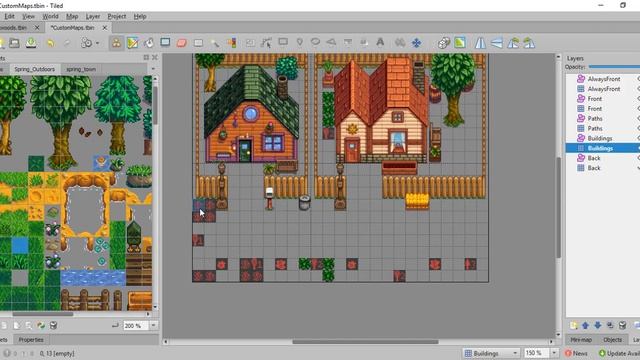Image resolution: width=640 pixels, height=360 pixels.
Task: Open the Edit menu
Action: (x=9, y=16)
